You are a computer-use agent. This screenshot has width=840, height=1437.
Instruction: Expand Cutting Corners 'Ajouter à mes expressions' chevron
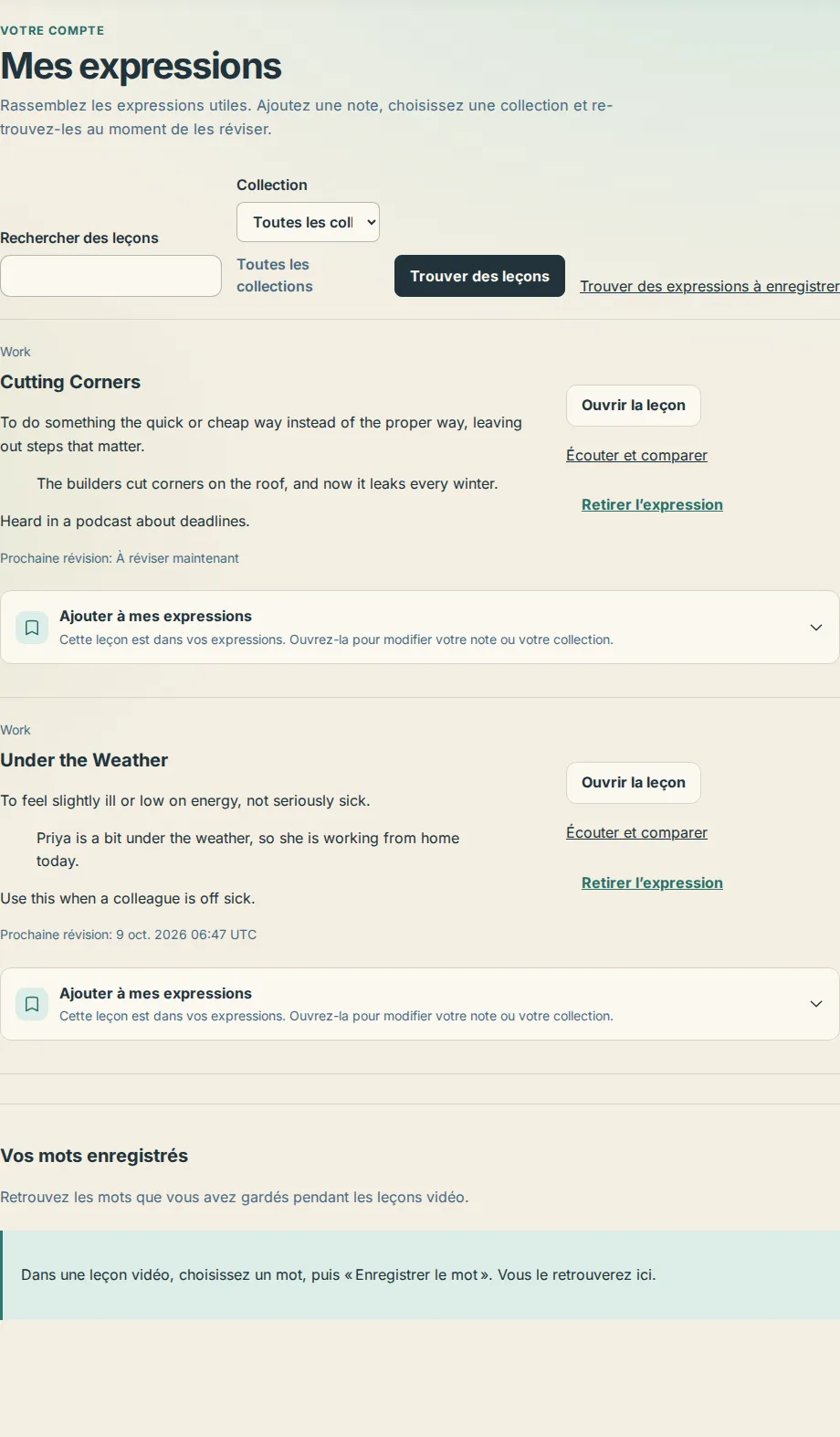(816, 628)
